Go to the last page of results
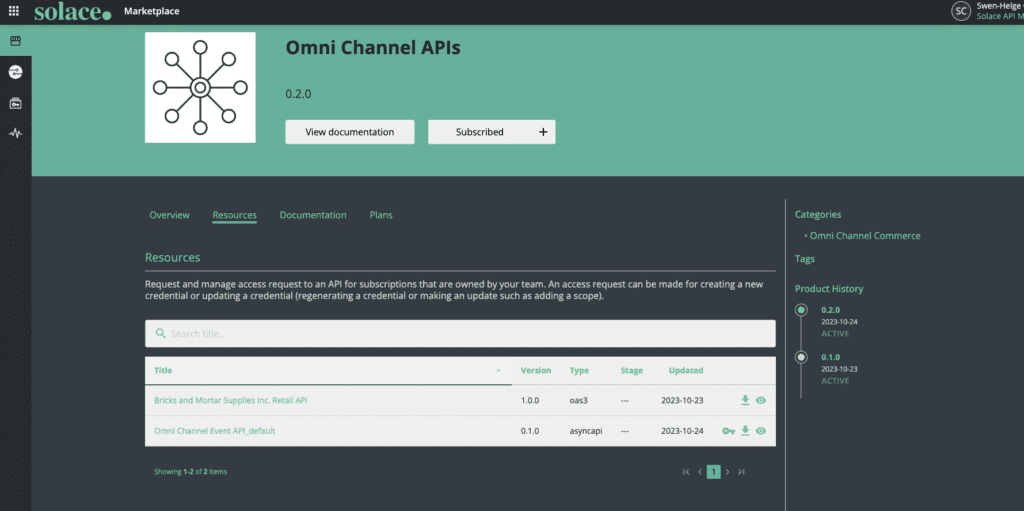1024x511 pixels. (741, 472)
